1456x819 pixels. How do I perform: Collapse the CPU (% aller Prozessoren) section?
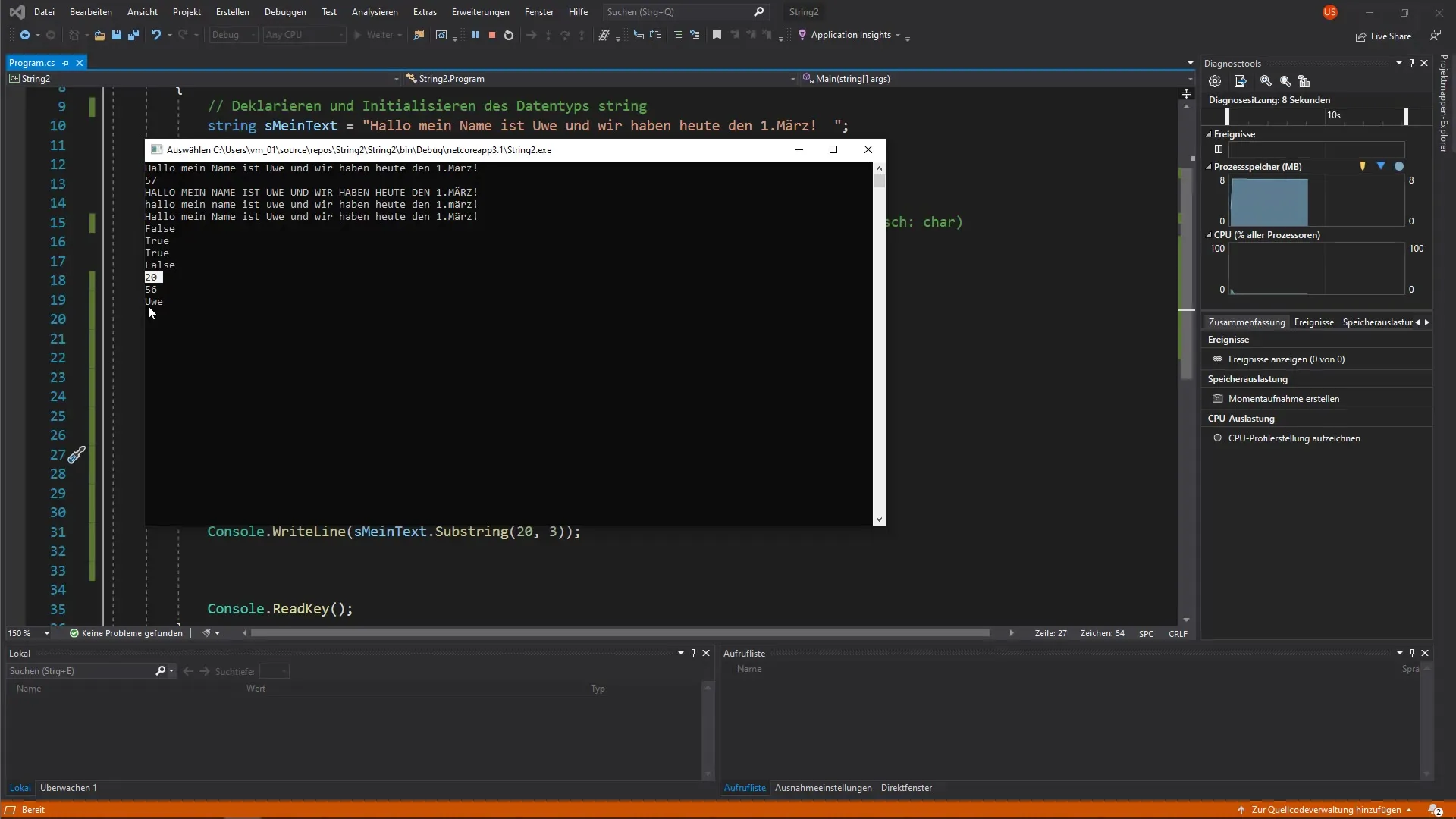click(x=1209, y=235)
